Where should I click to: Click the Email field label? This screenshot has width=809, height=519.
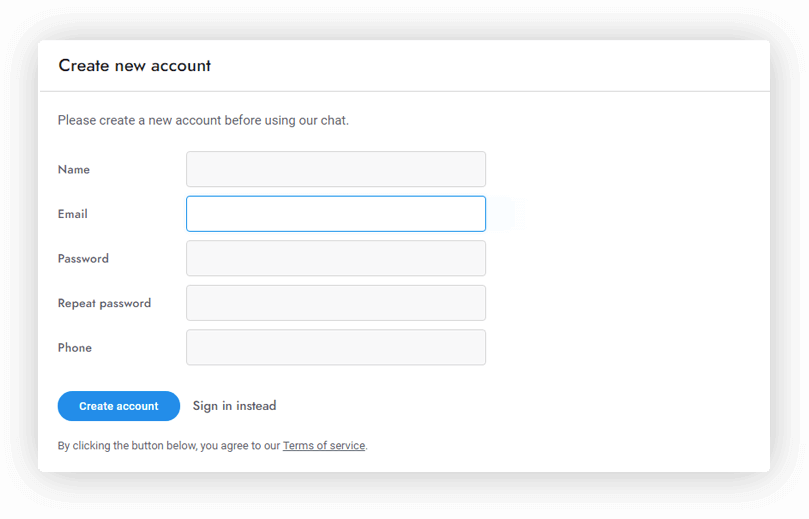coord(73,214)
